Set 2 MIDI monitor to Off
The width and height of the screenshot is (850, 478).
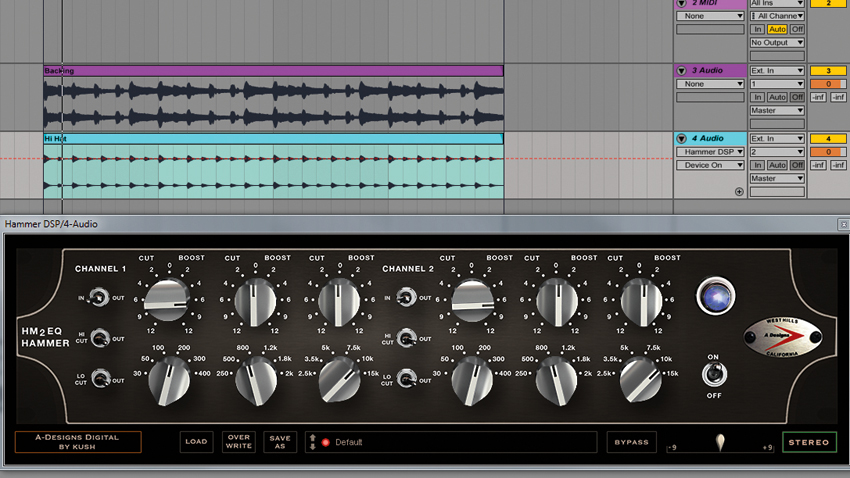coord(797,29)
